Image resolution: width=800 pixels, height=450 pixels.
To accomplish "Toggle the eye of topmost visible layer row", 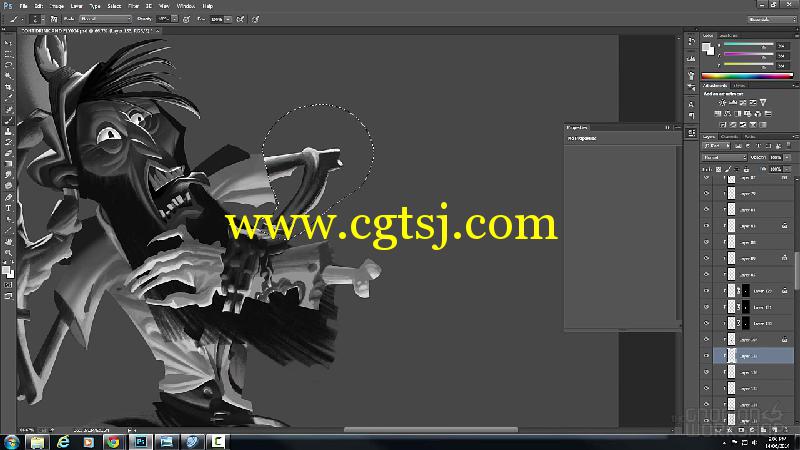I will [707, 178].
